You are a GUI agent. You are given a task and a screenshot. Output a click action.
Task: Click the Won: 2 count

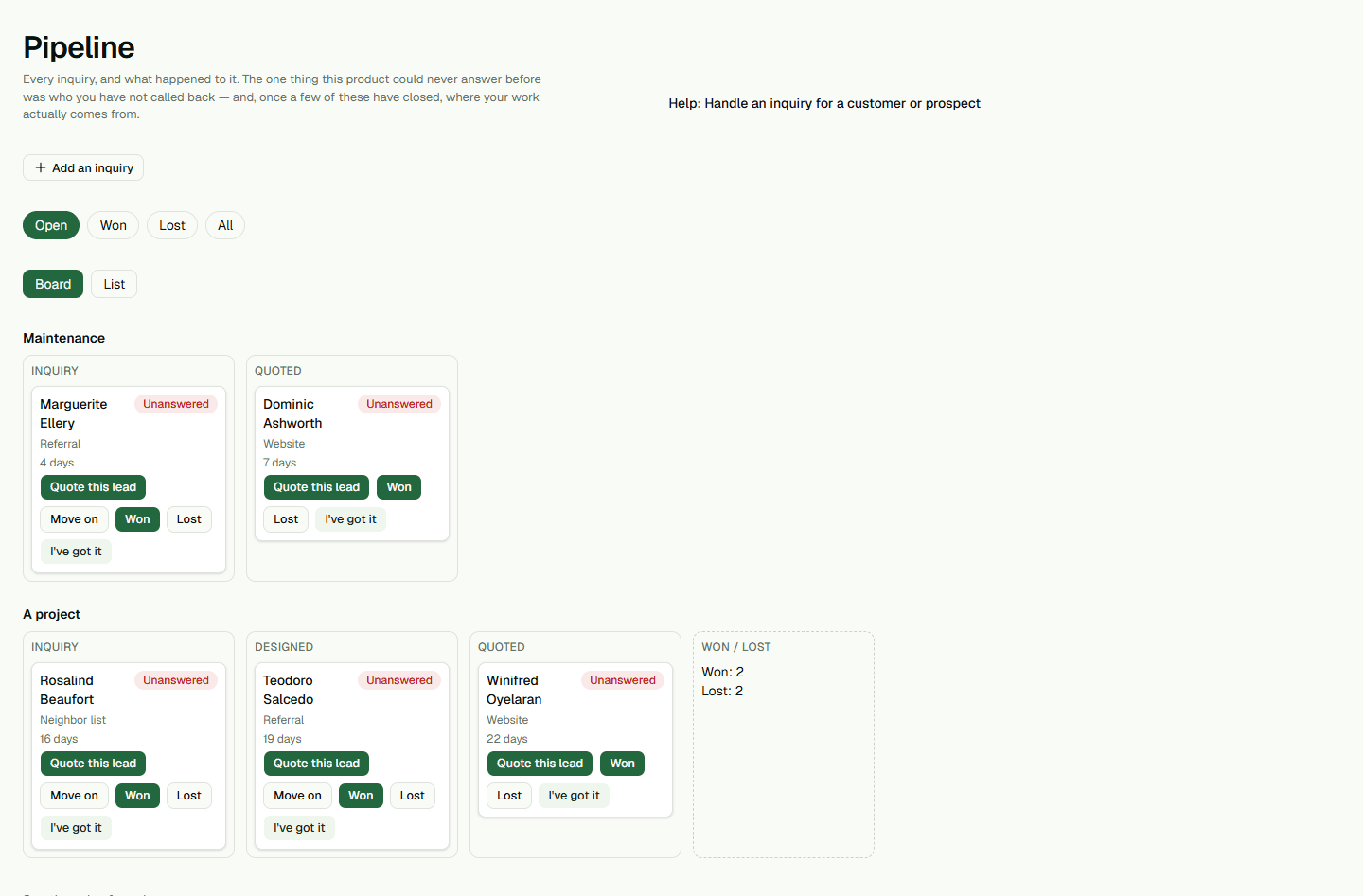coord(723,672)
